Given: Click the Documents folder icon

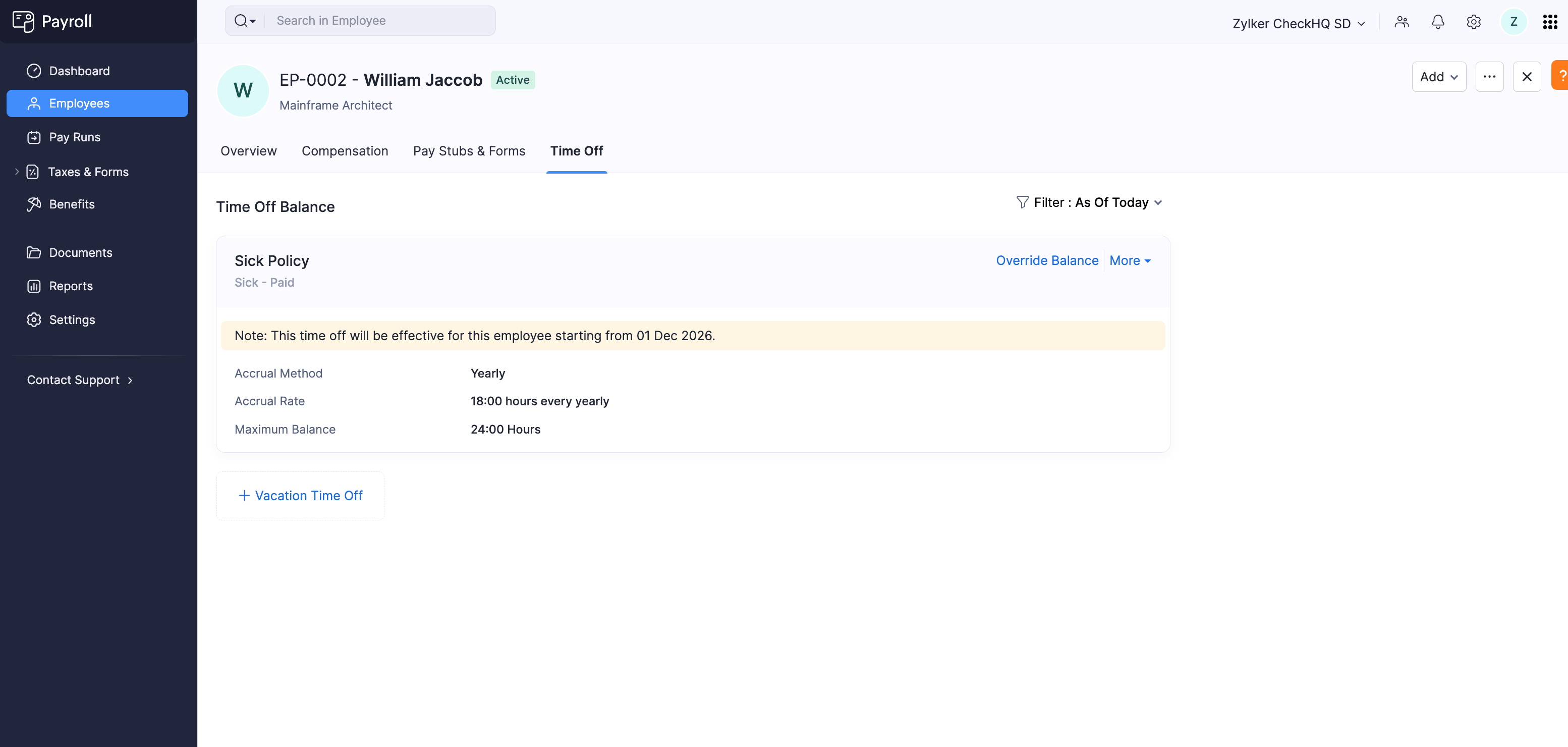Looking at the screenshot, I should coord(33,253).
